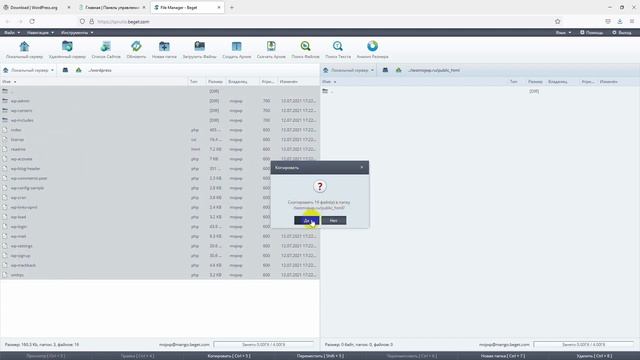Click the green up-folder icon in left panel path bar

coord(78,70)
